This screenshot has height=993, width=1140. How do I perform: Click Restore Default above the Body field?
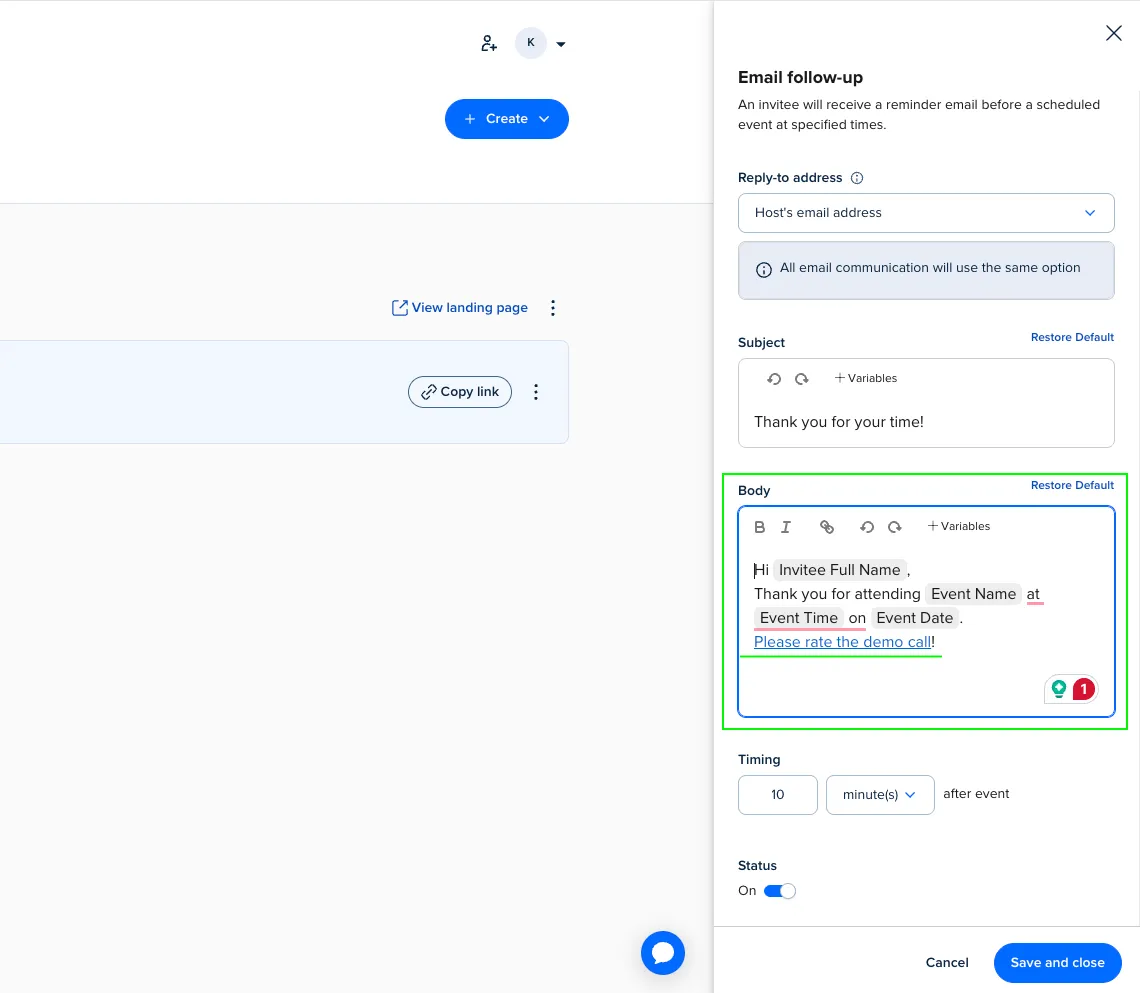[x=1072, y=485]
